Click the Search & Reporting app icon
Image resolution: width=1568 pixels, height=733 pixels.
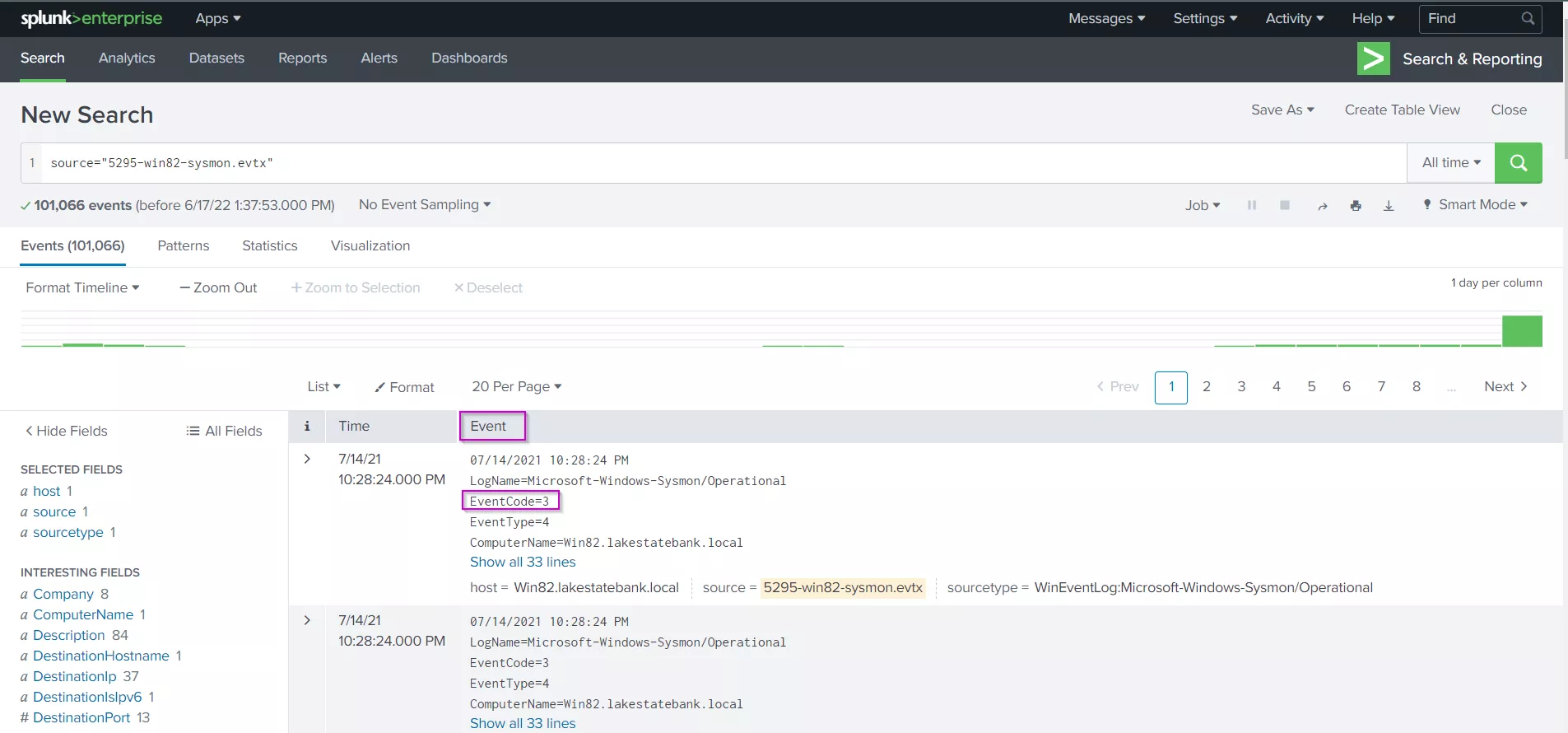pos(1373,58)
